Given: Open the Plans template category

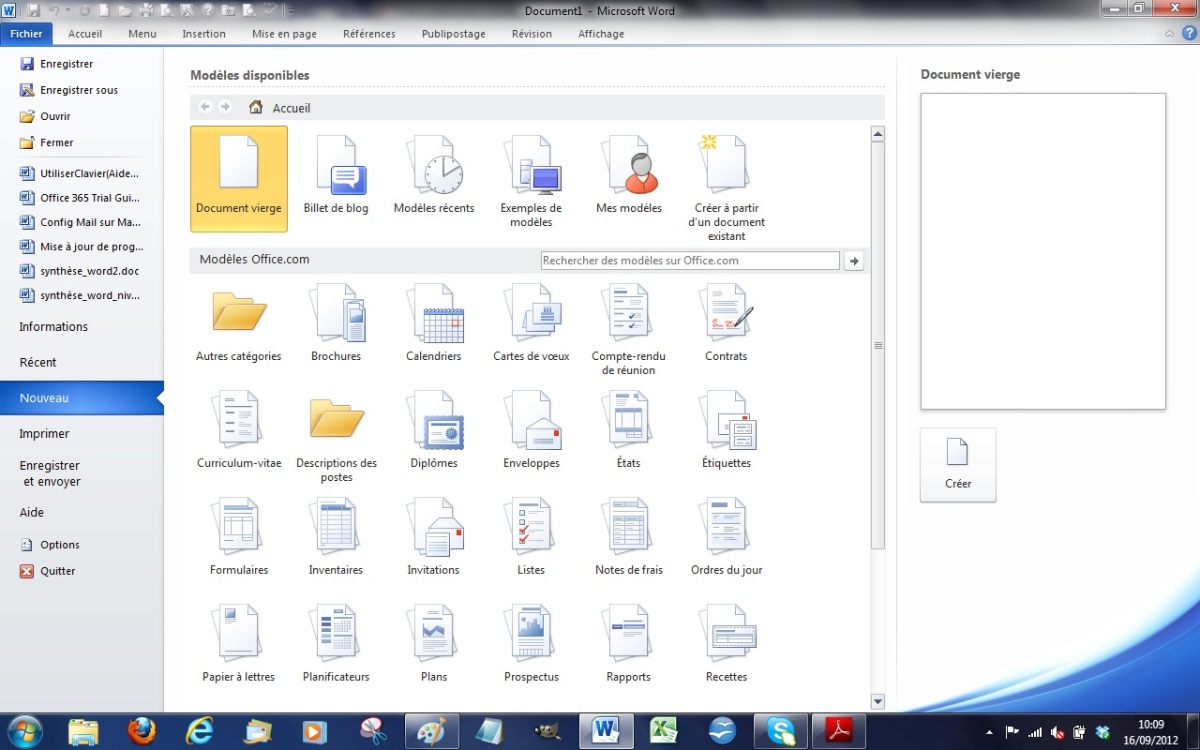Looking at the screenshot, I should click(434, 644).
